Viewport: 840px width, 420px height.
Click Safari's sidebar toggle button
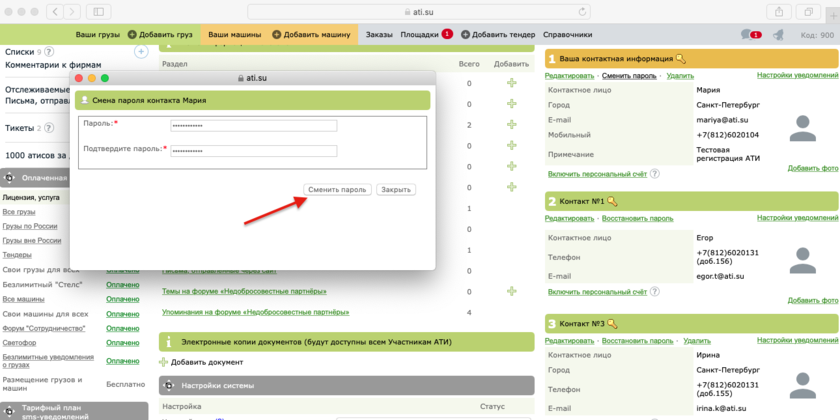coord(97,11)
